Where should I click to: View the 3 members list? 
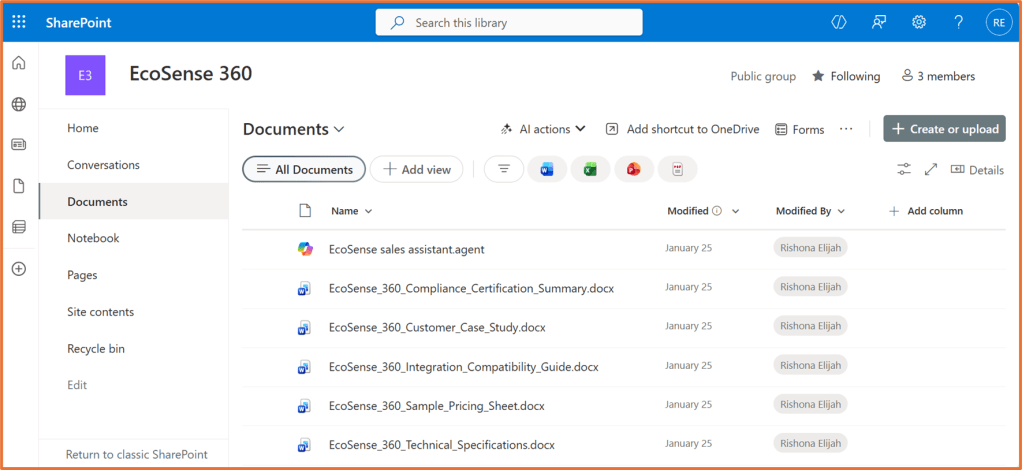[x=938, y=76]
